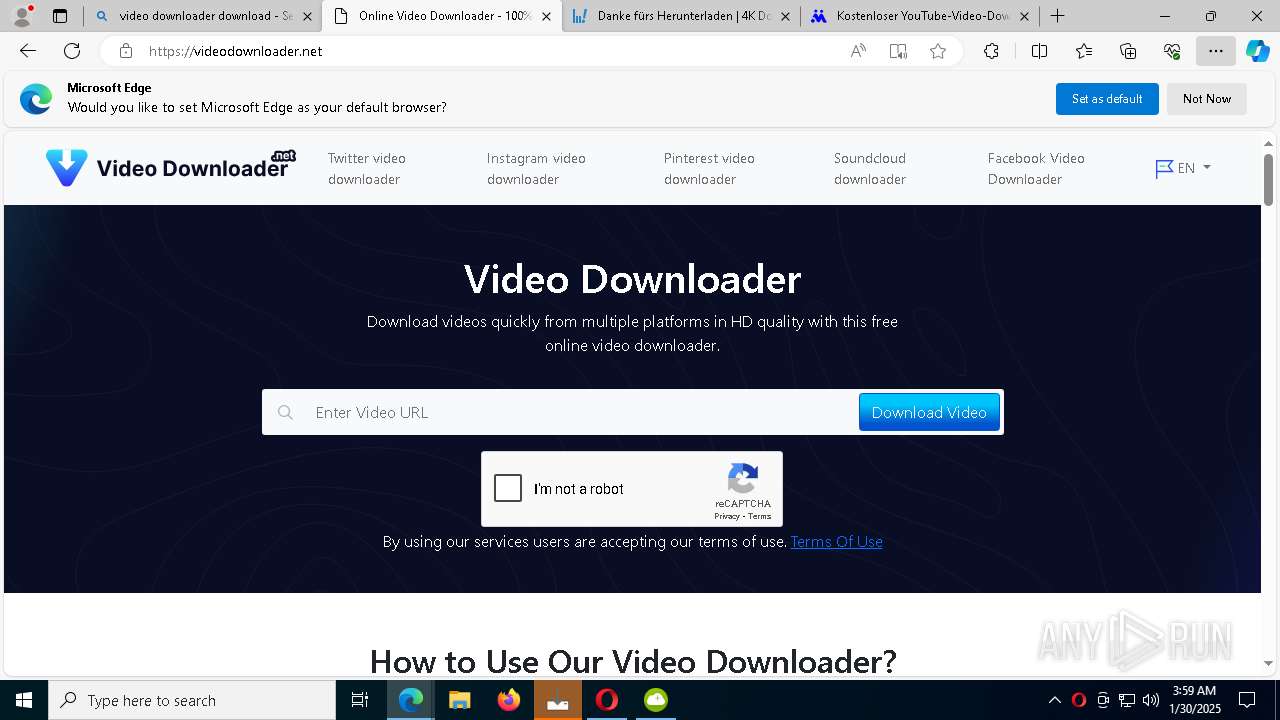Launch Opera from taskbar
This screenshot has width=1280, height=720.
(x=607, y=700)
